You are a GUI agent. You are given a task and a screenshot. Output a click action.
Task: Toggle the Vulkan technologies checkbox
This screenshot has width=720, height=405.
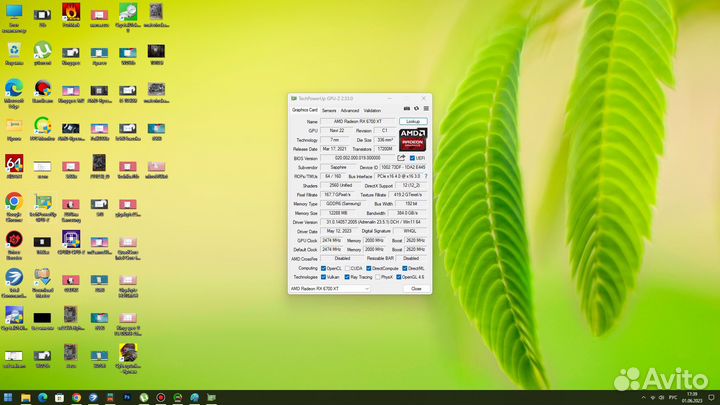coord(323,277)
